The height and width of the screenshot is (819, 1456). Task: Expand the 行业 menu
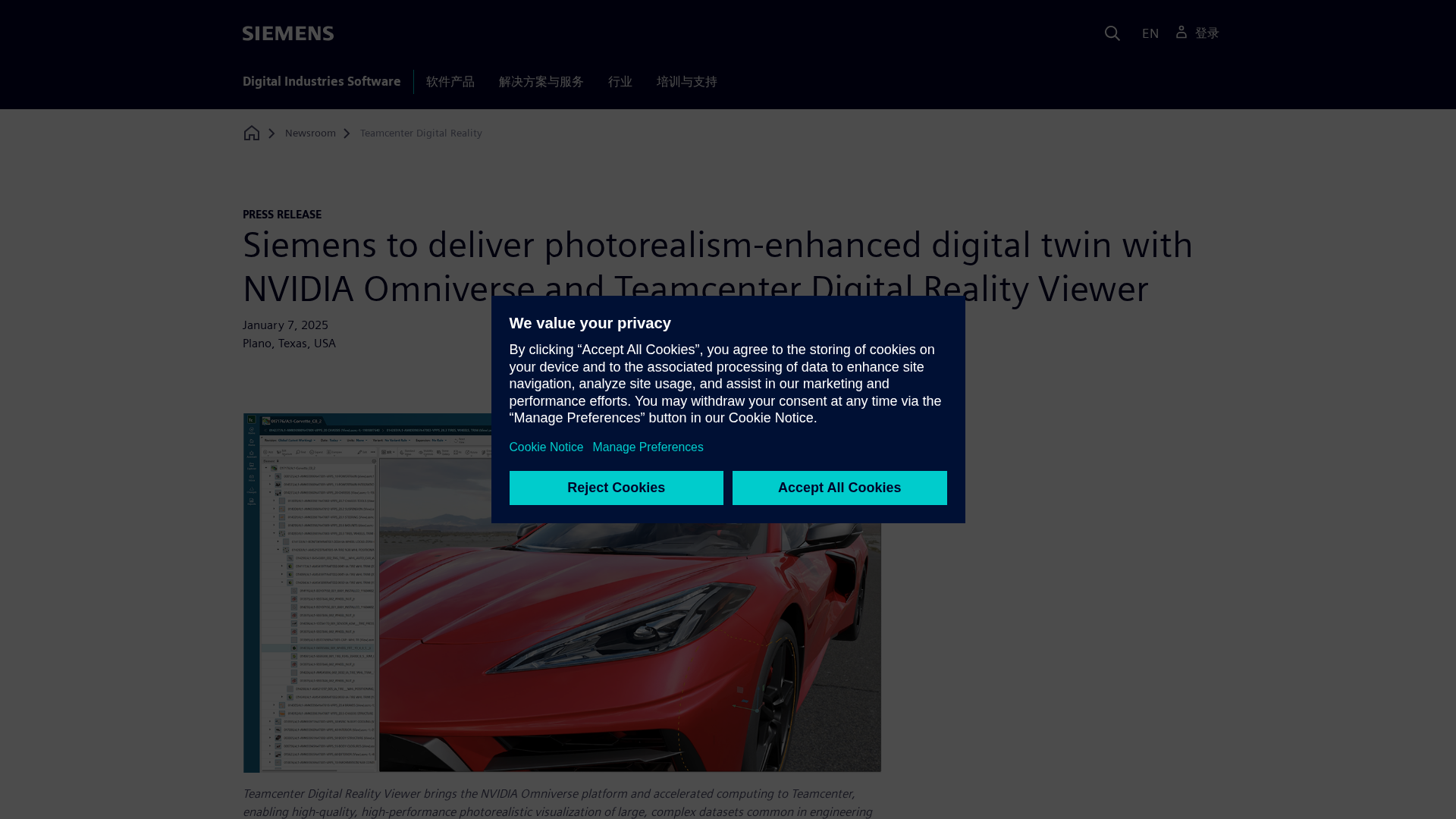(x=620, y=82)
